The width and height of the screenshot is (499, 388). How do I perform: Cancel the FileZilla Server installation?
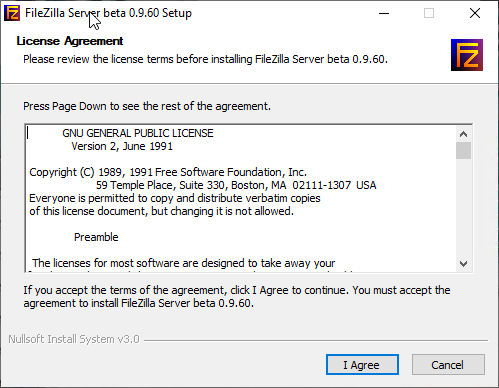[448, 365]
